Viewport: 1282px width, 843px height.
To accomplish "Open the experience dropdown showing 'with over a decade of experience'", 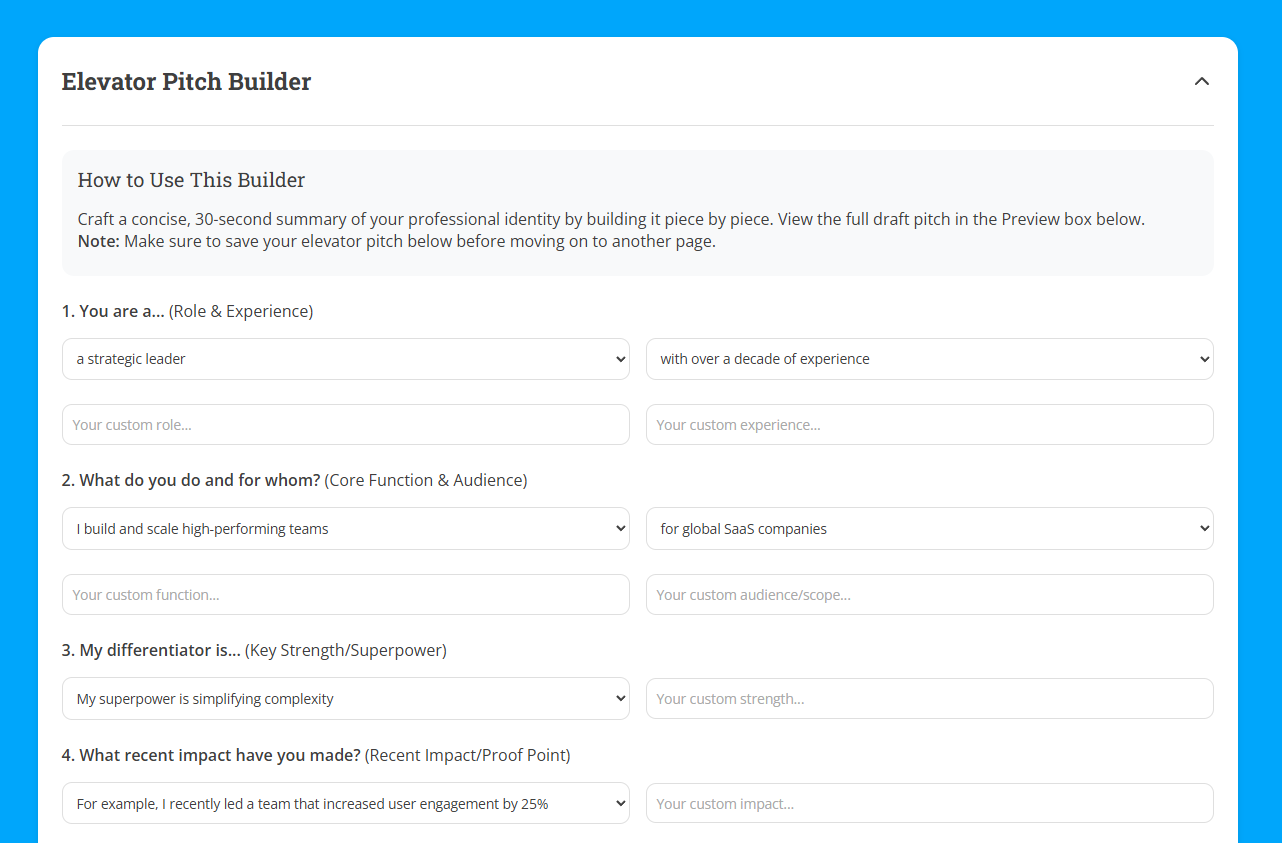I will tap(929, 358).
